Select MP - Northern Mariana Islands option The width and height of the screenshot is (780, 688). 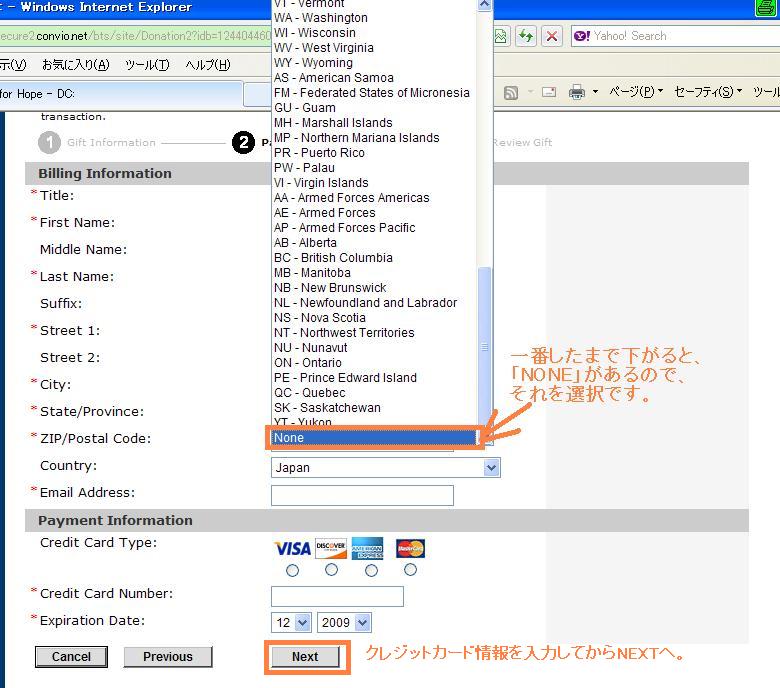point(374,138)
